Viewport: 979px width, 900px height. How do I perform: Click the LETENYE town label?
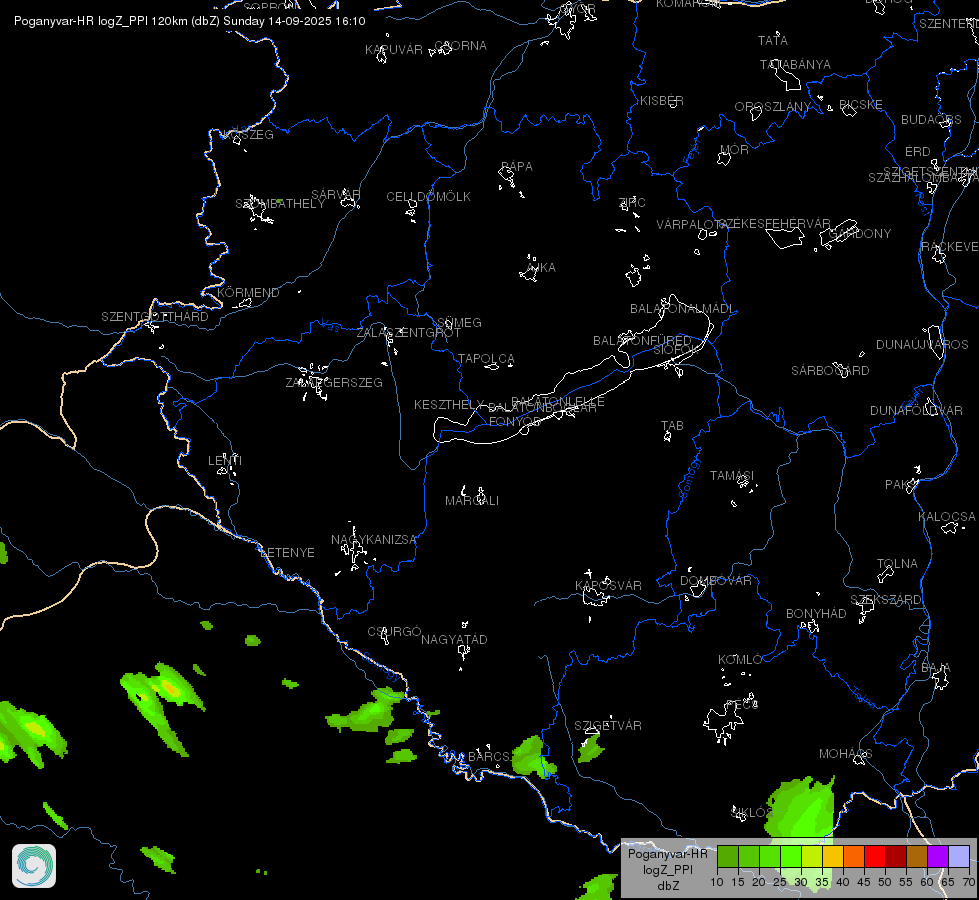coord(287,553)
